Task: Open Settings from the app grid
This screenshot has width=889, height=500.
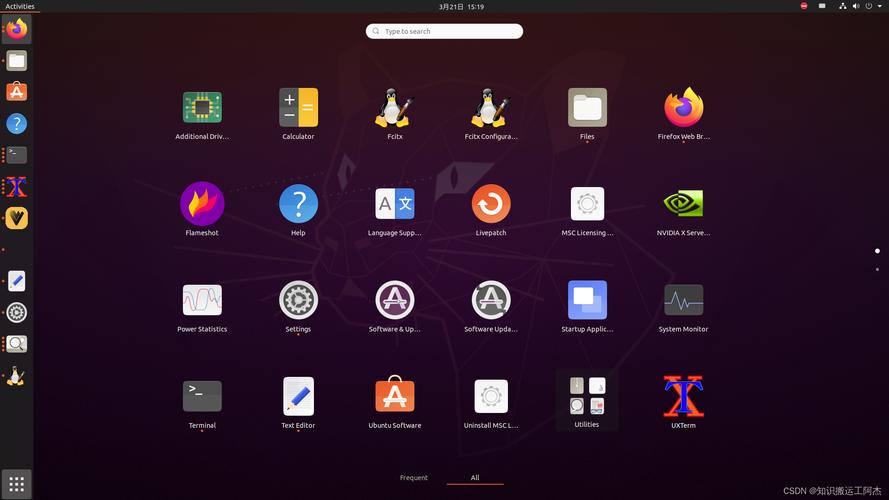Action: tap(298, 306)
